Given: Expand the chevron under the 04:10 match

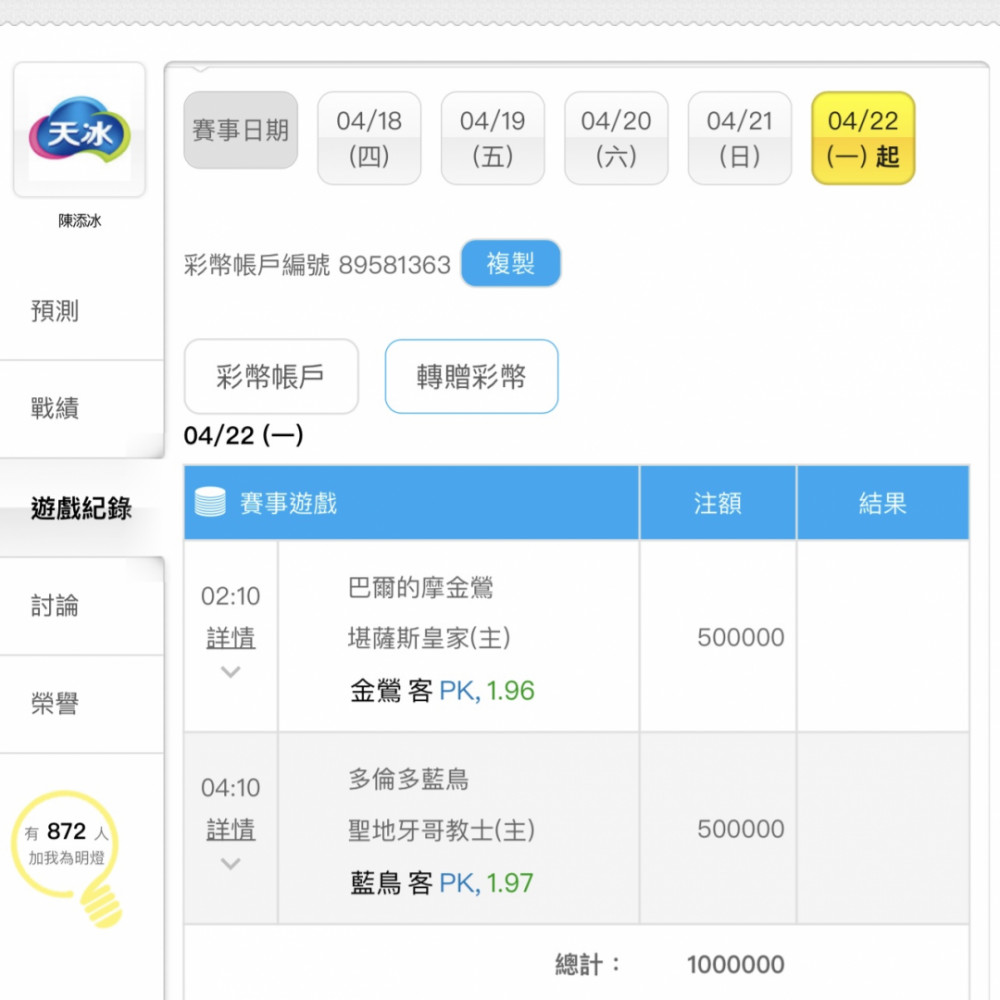Looking at the screenshot, I should (230, 864).
